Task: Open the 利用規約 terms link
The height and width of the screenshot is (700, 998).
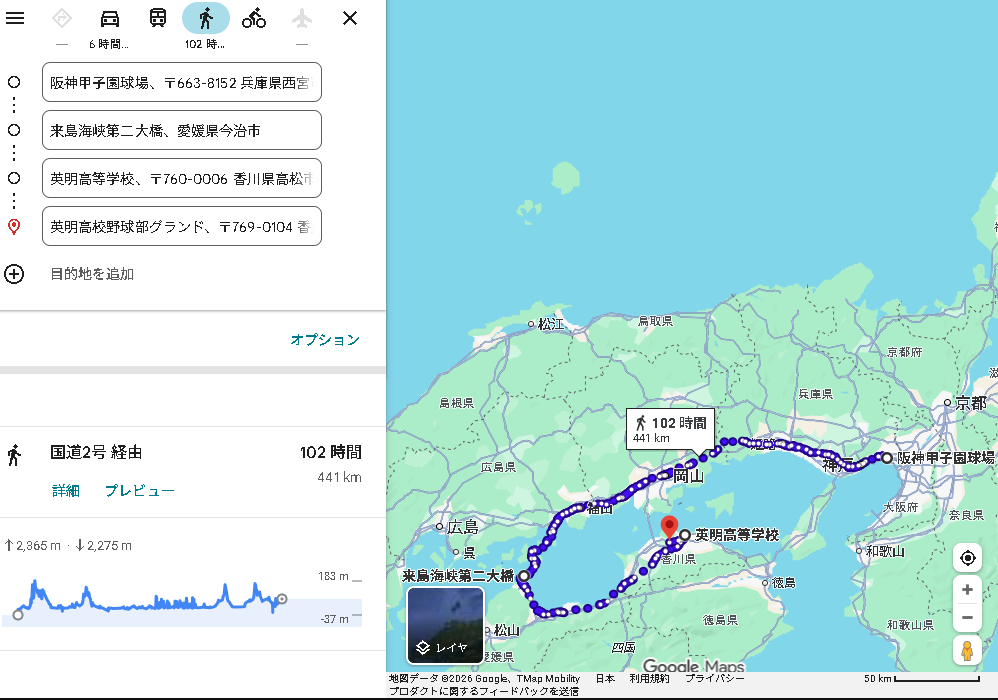Action: (x=650, y=678)
